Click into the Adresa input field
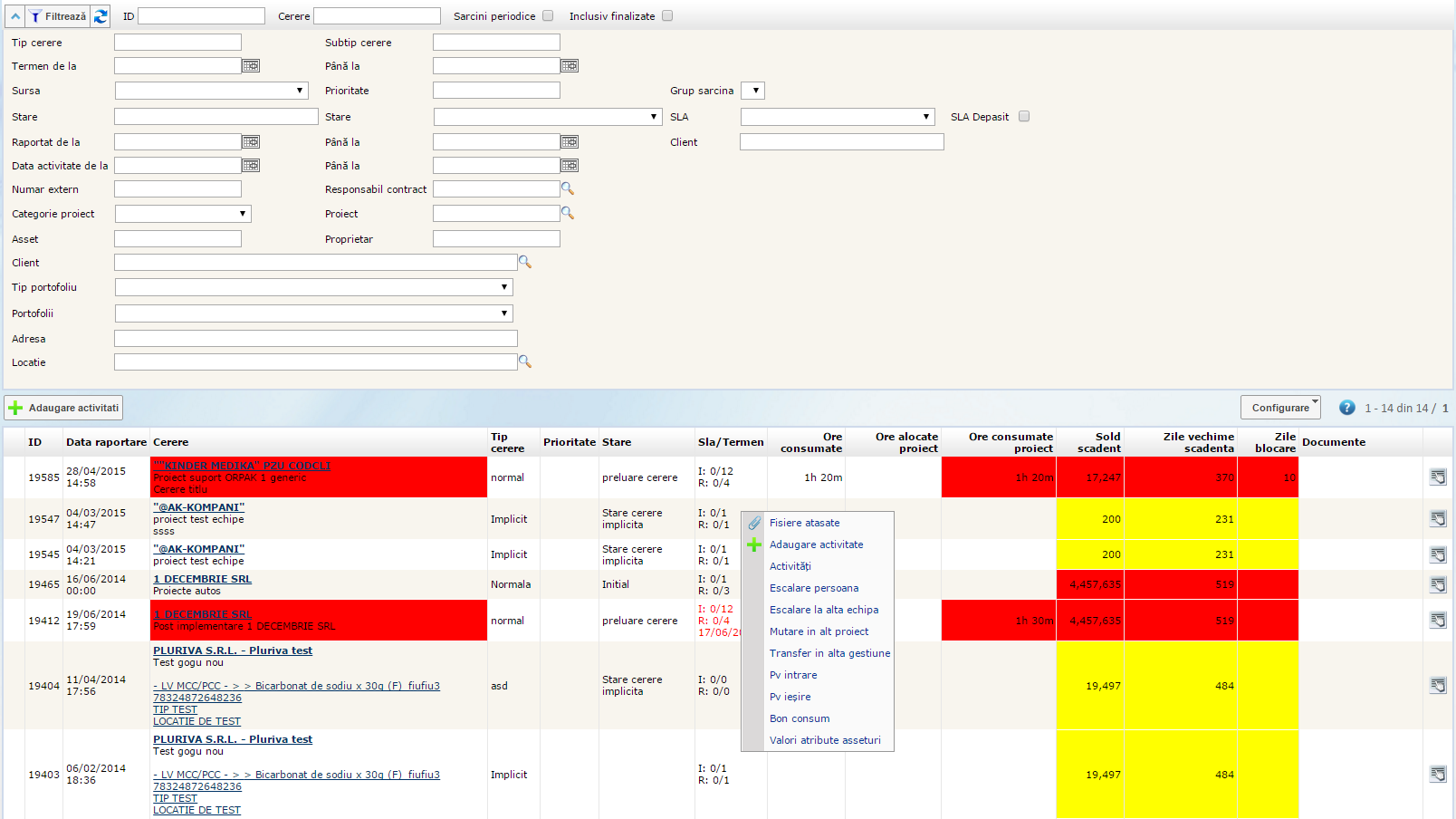 (315, 338)
